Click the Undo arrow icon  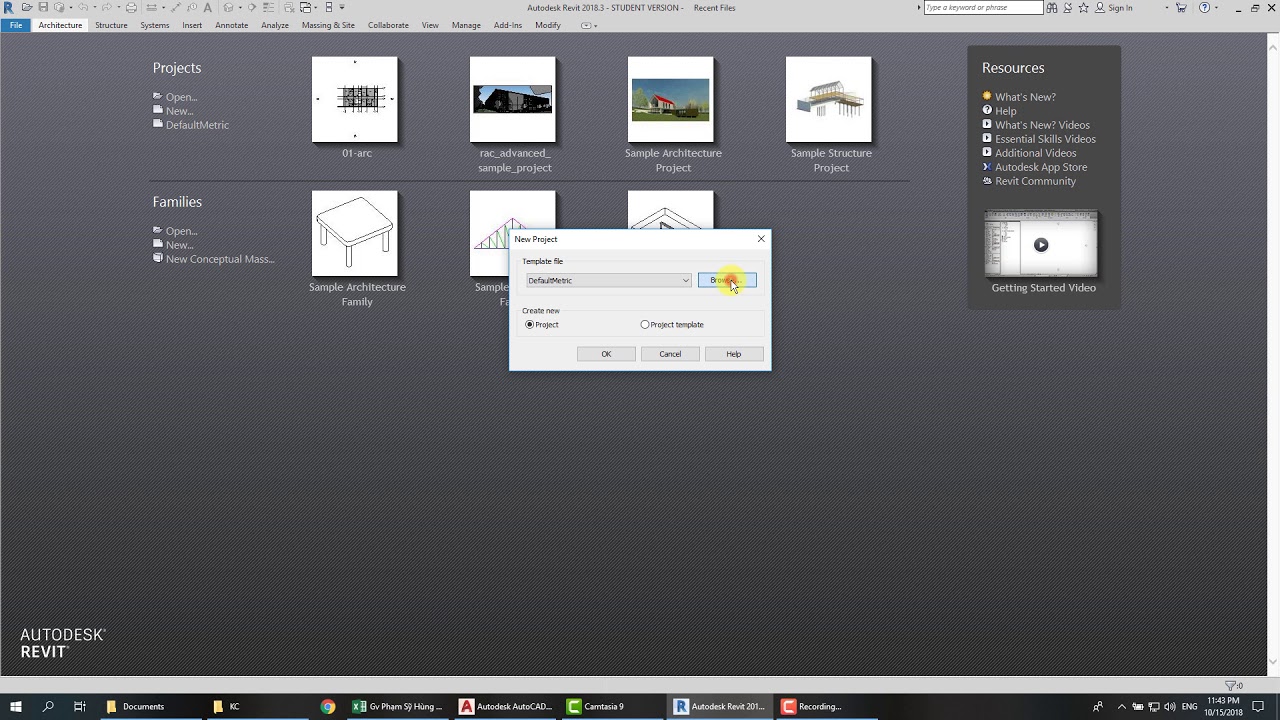pyautogui.click(x=83, y=7)
